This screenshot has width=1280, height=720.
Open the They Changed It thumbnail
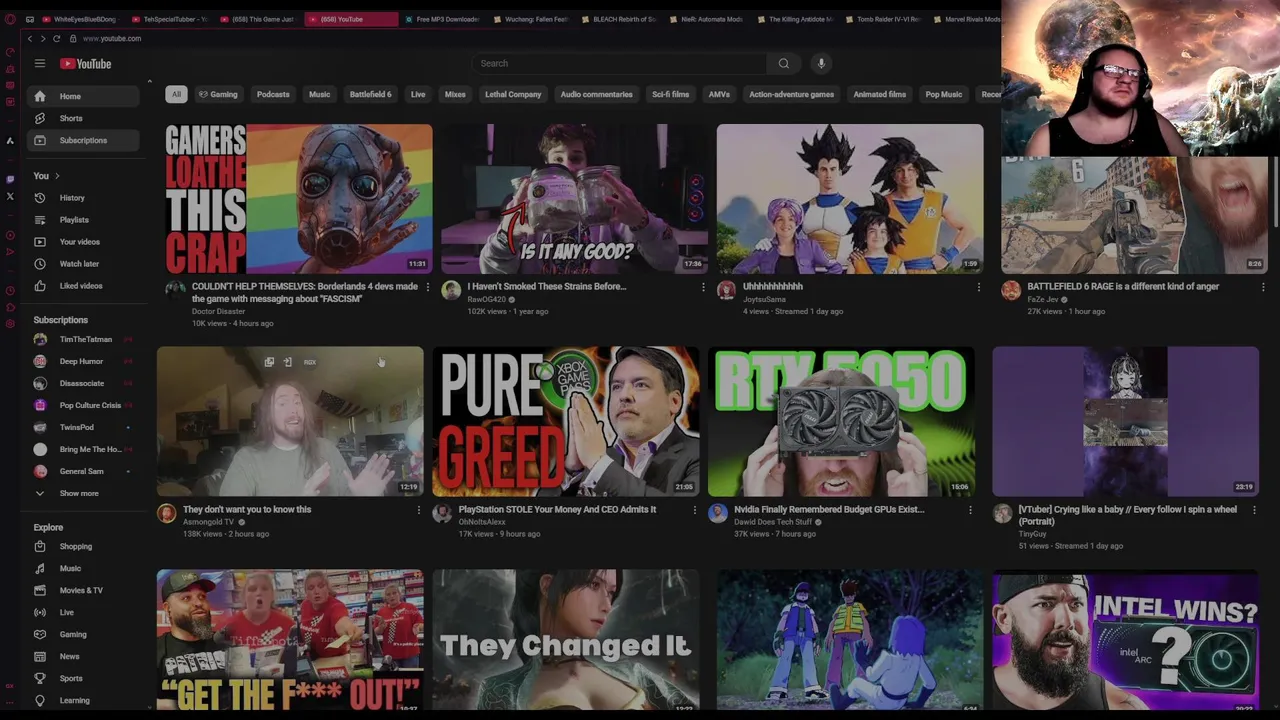[x=566, y=640]
